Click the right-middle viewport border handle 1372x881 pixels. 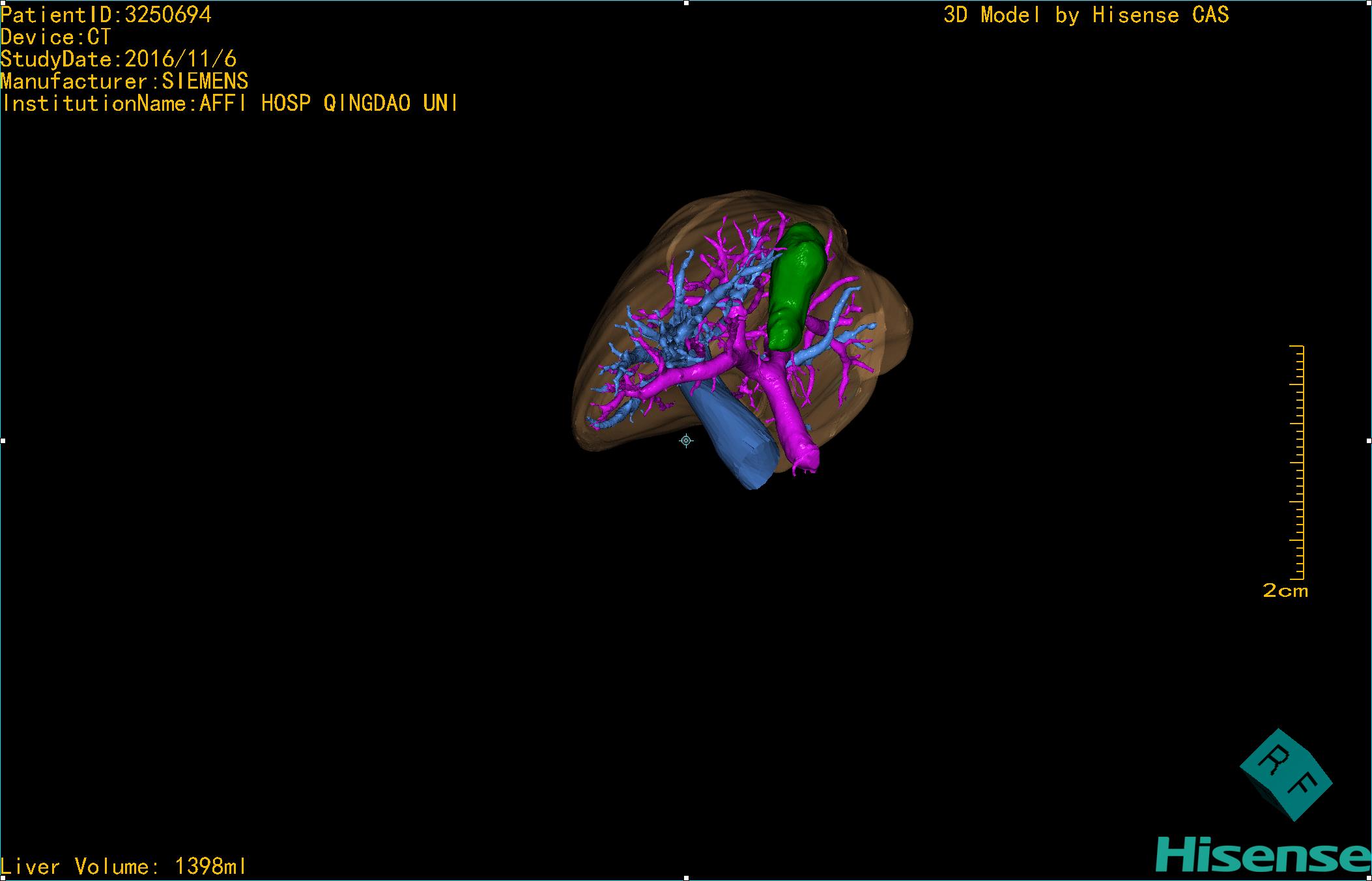(1368, 441)
